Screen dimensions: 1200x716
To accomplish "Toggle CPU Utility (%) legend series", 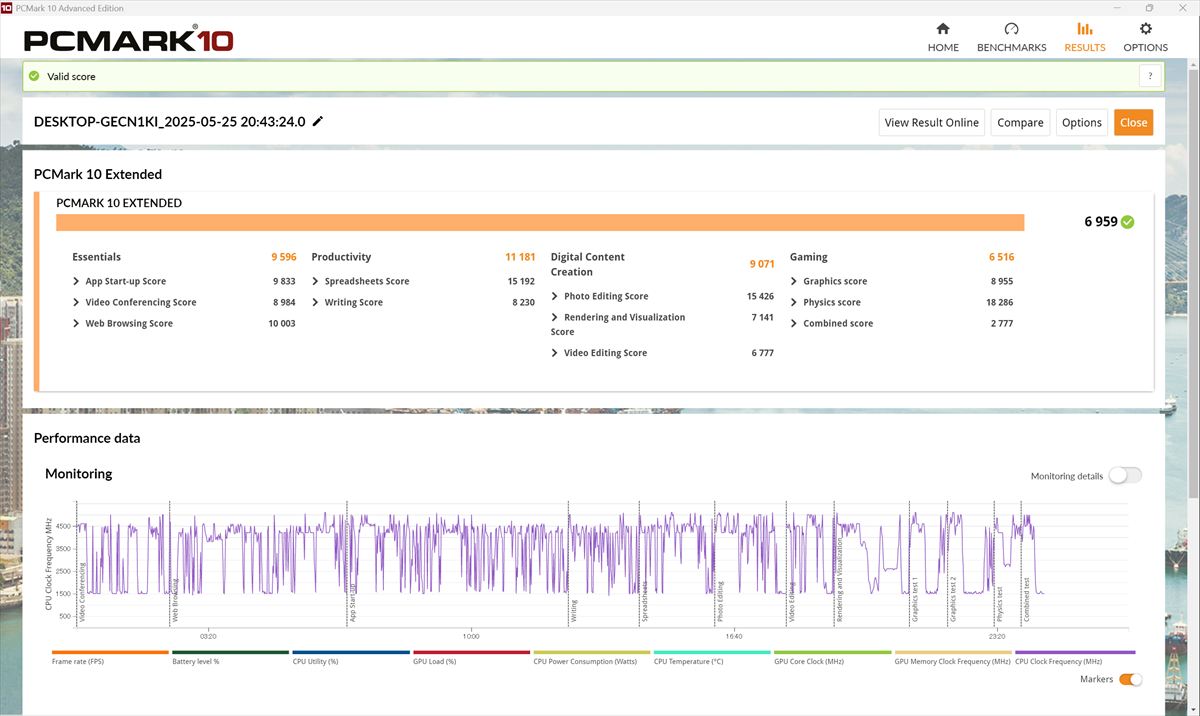I will [x=351, y=658].
